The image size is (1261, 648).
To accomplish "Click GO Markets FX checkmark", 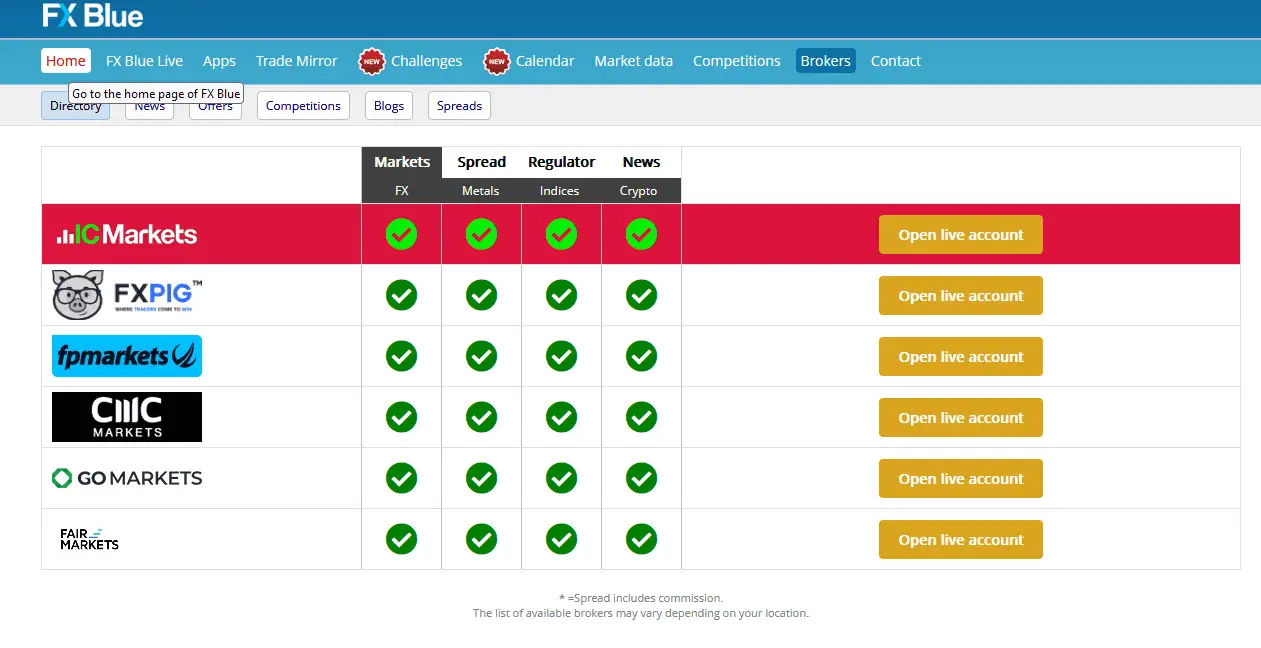I will pyautogui.click(x=401, y=478).
